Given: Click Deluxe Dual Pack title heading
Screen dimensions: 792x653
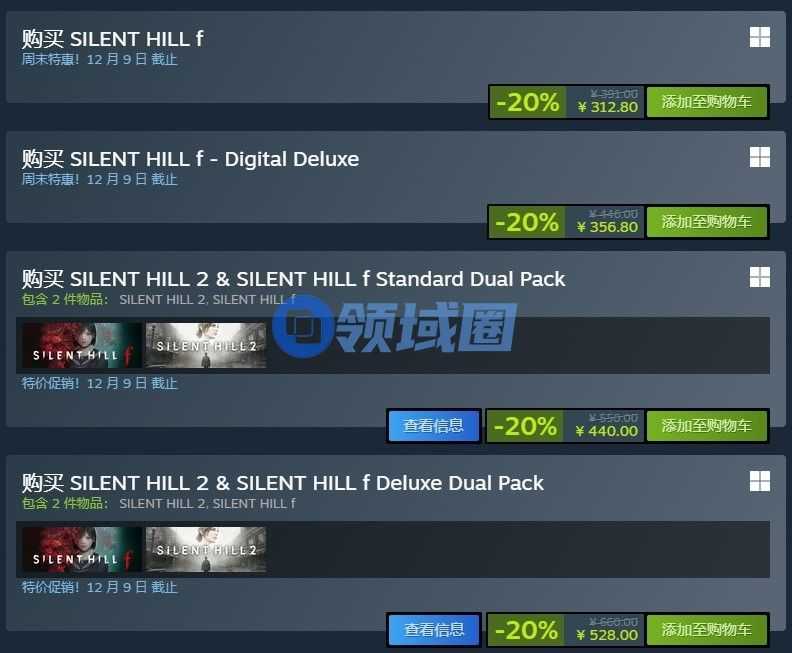Looking at the screenshot, I should (x=282, y=483).
